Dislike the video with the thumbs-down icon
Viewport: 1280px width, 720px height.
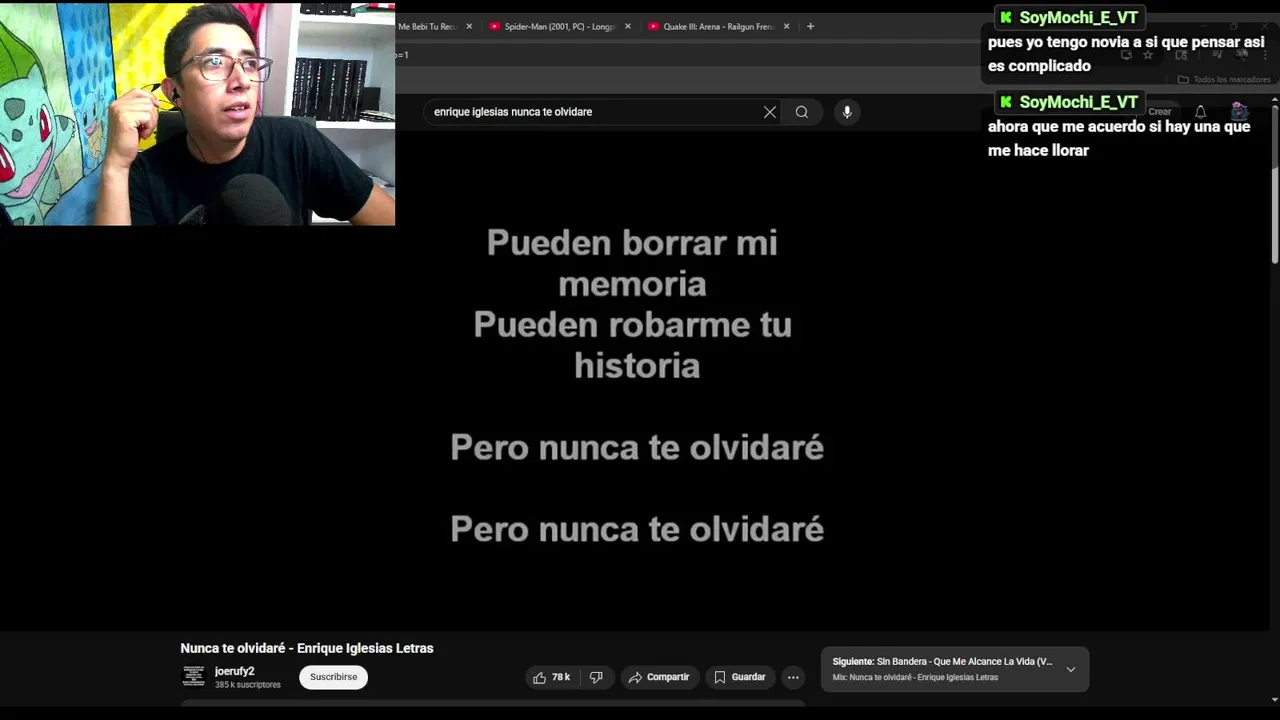596,677
